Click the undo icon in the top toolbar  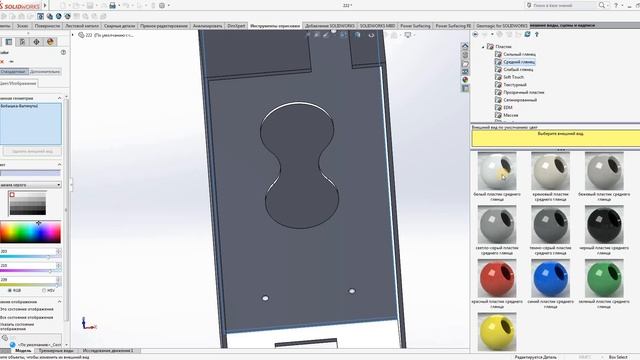coord(126,6)
